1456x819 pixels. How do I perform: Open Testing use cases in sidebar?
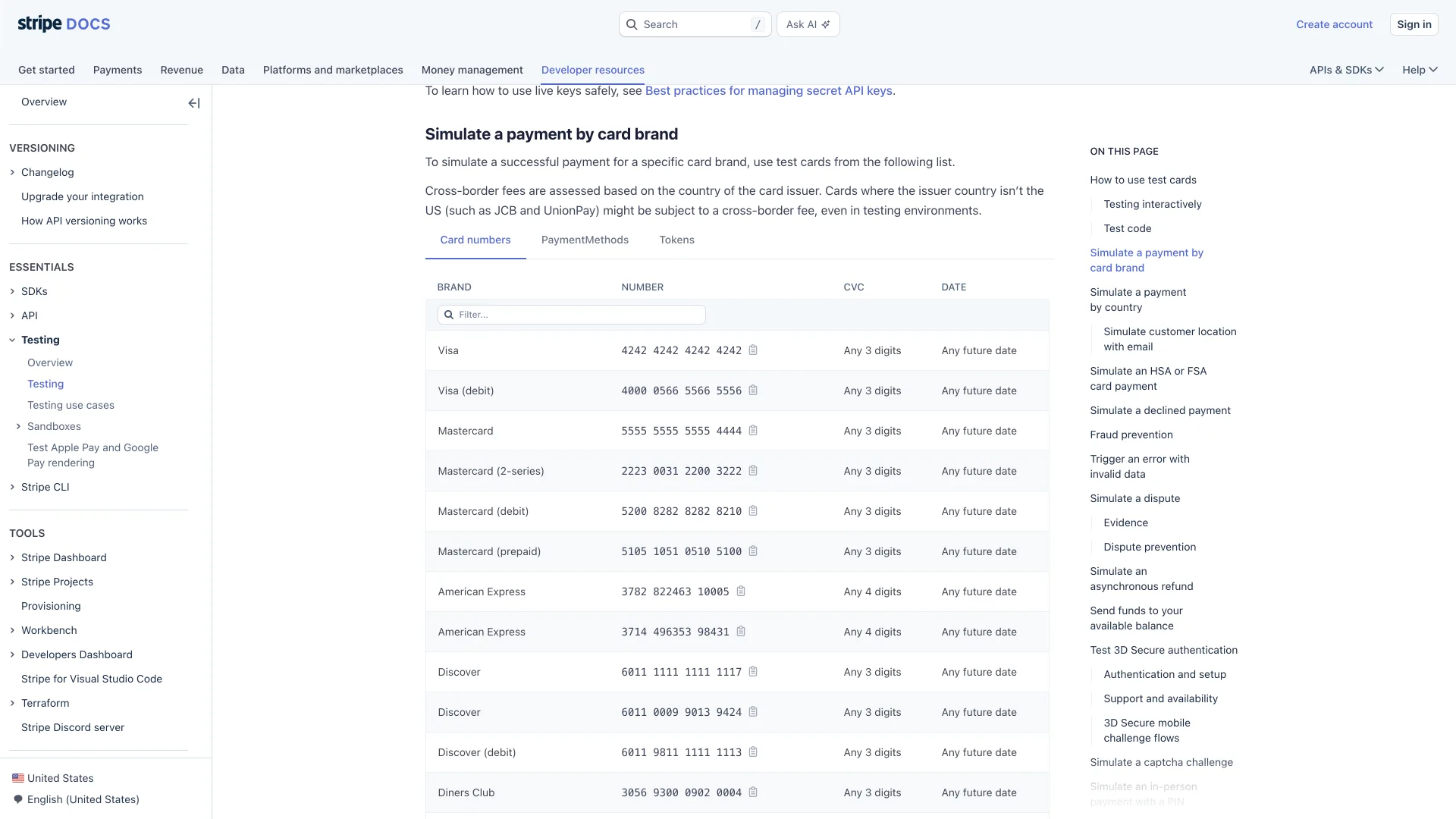coord(71,405)
